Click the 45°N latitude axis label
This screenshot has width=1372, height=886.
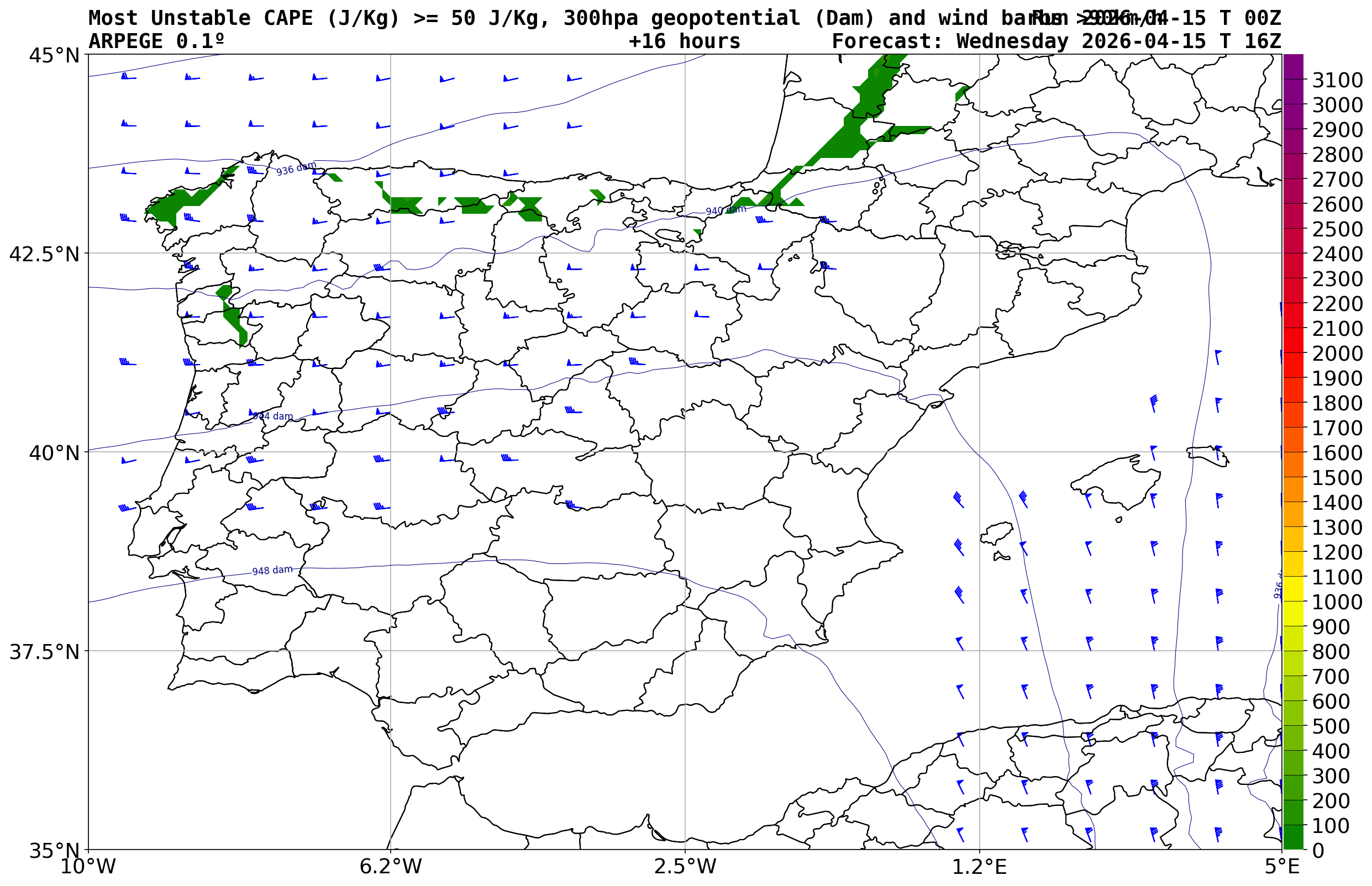(x=54, y=56)
